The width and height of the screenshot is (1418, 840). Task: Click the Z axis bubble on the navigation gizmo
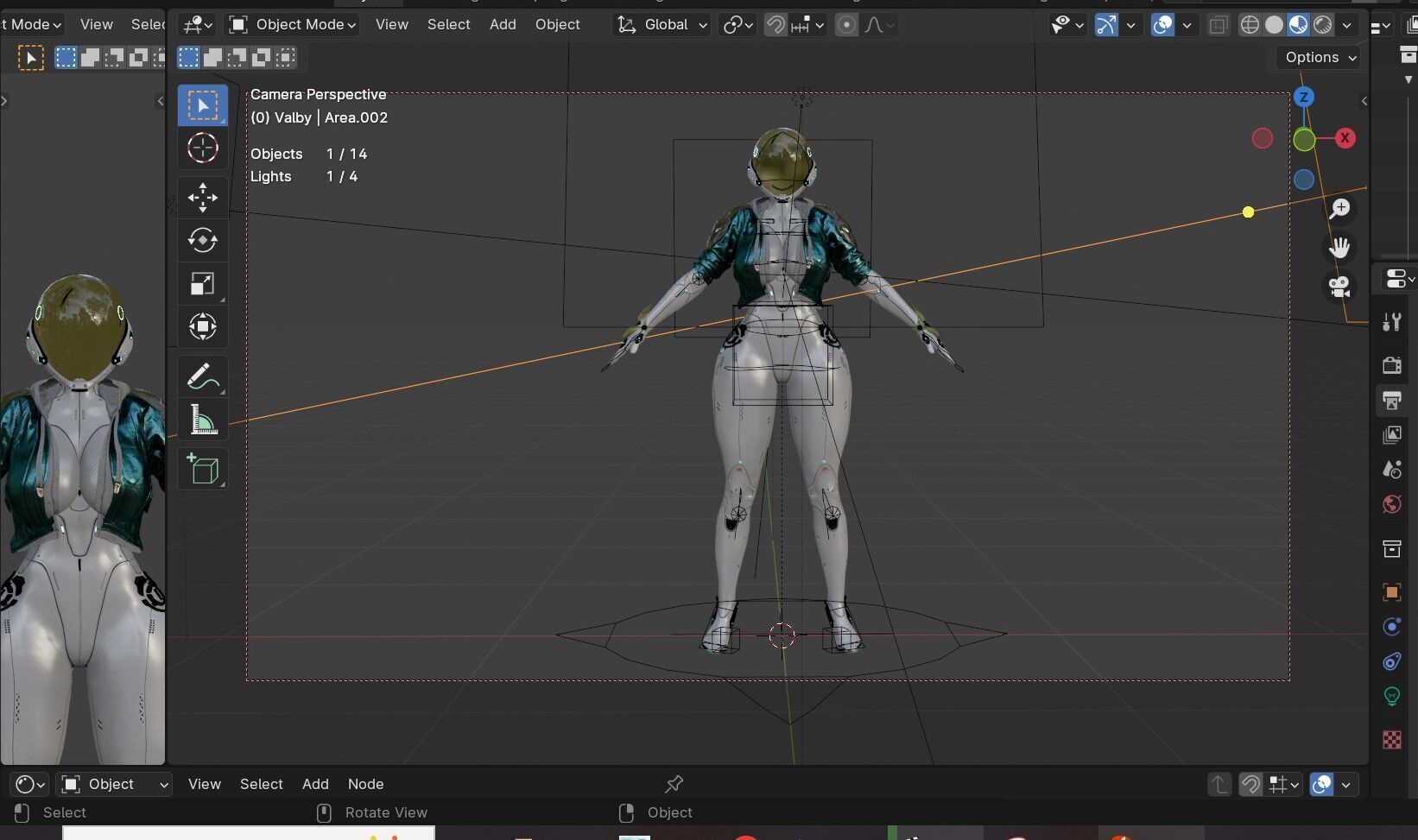point(1304,97)
